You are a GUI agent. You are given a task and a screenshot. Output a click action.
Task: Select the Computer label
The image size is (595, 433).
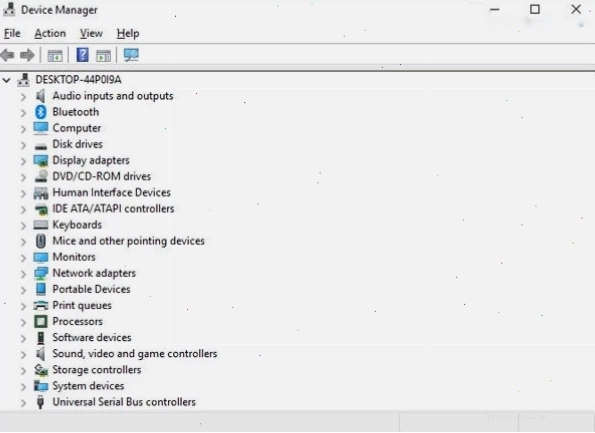click(77, 128)
